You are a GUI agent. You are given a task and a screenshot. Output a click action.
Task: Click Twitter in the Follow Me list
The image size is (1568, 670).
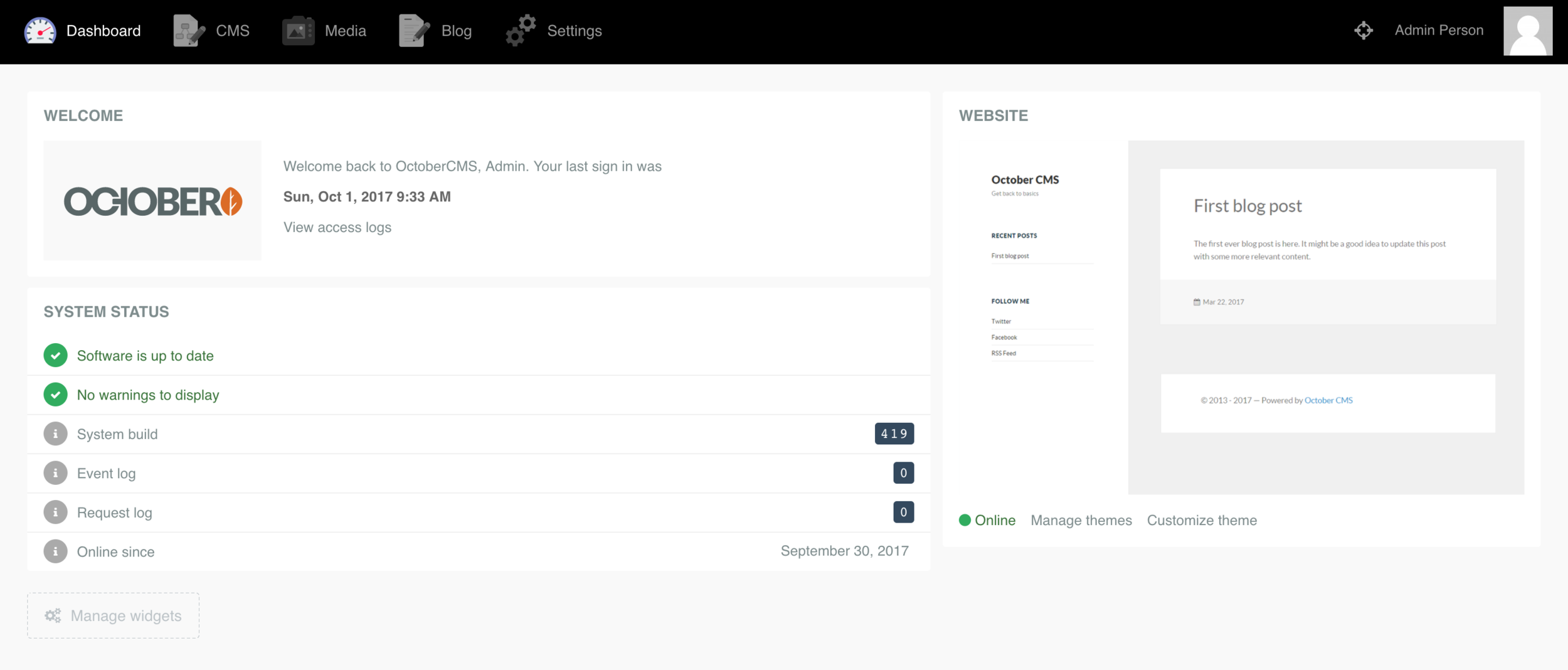(1001, 321)
